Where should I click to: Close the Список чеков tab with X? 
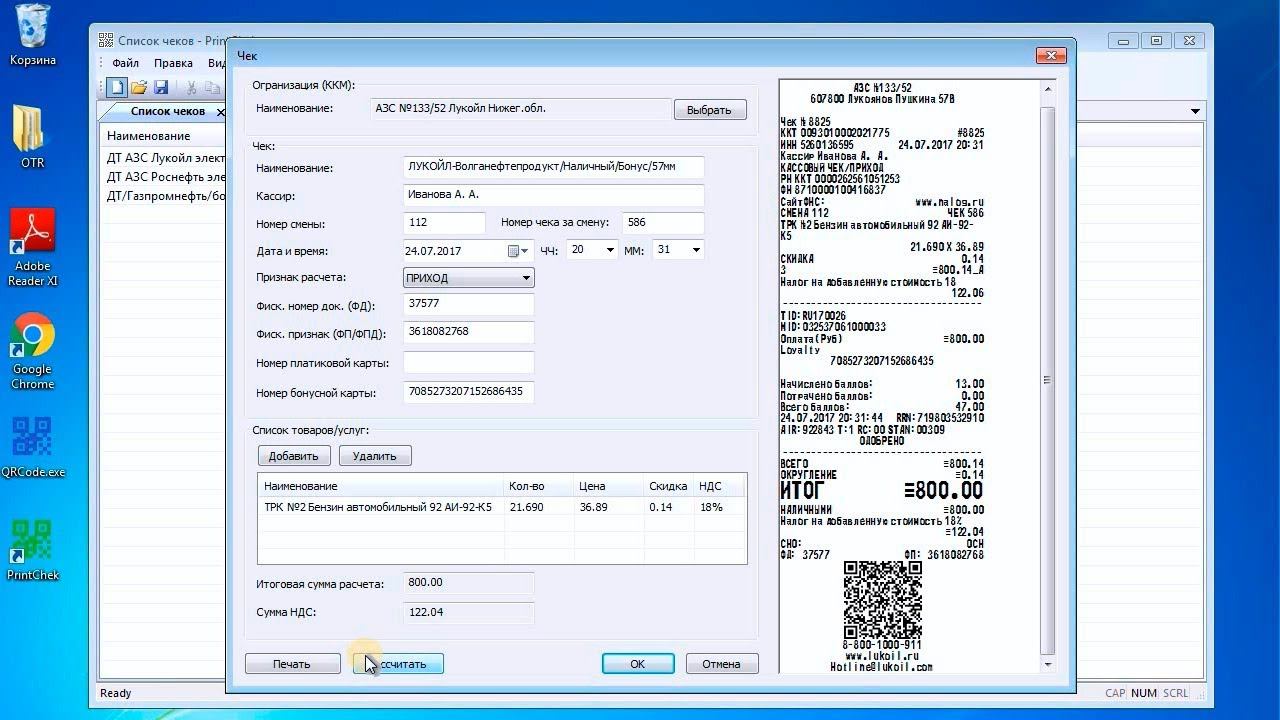coord(222,111)
